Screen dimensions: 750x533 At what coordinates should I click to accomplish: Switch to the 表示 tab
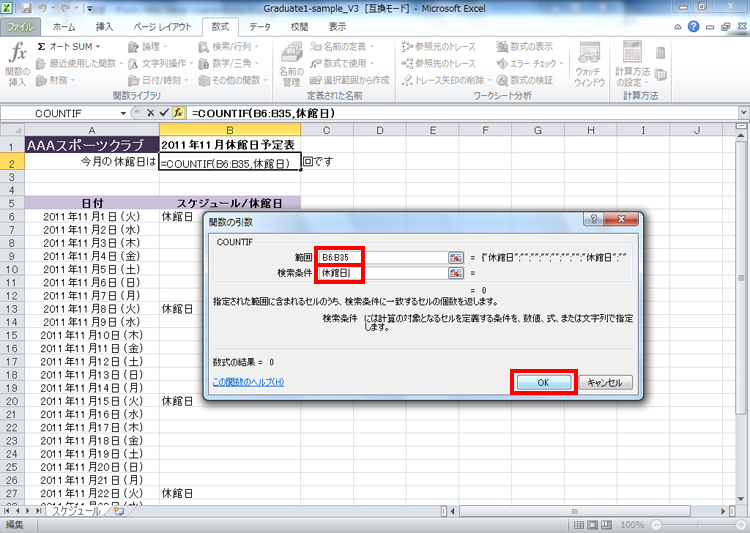337,27
